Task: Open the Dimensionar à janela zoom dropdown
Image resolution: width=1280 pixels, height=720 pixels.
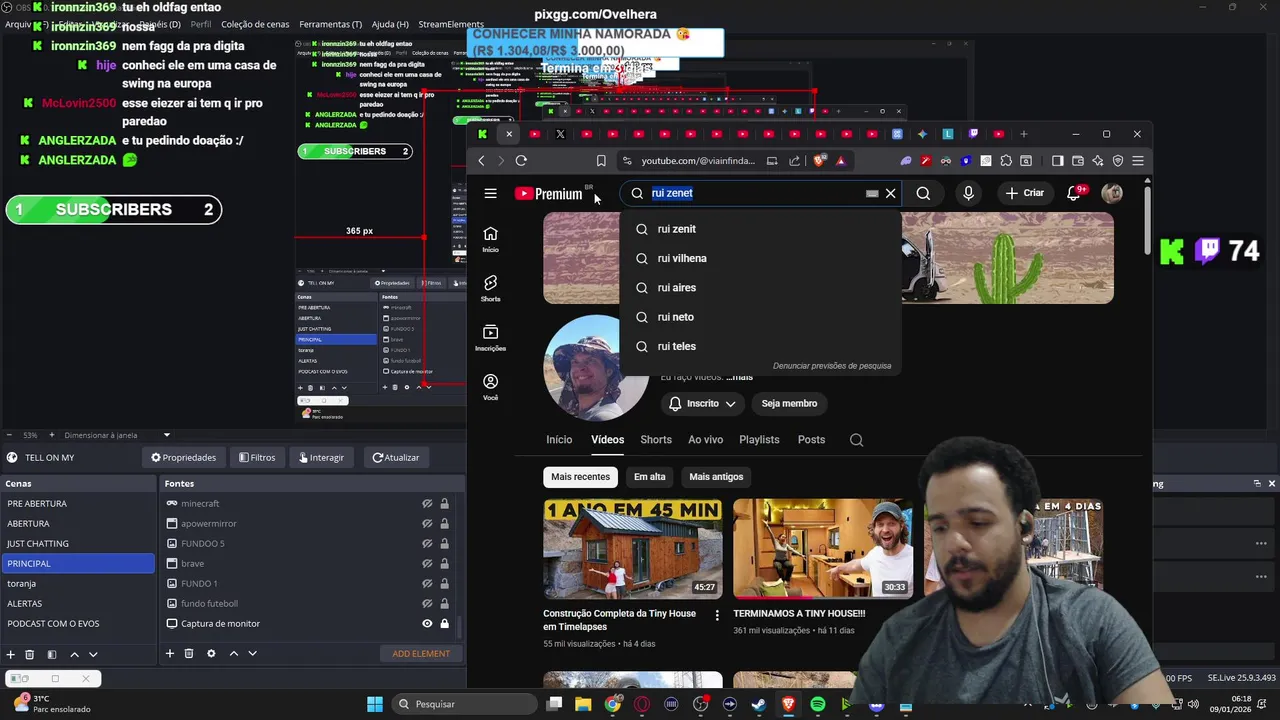Action: coord(167,435)
